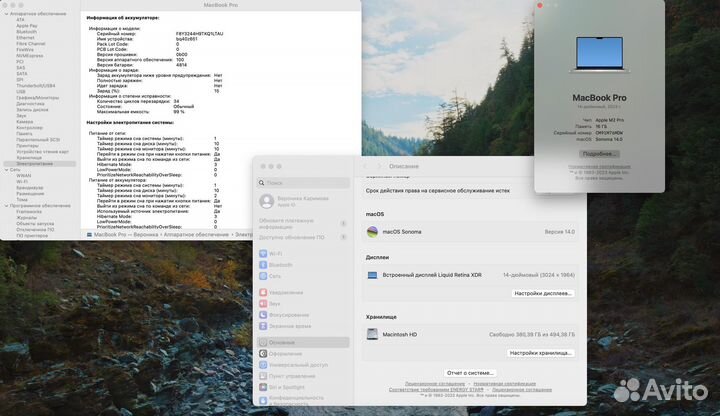
Task: Select Память in hardware list
Action: (x=24, y=134)
